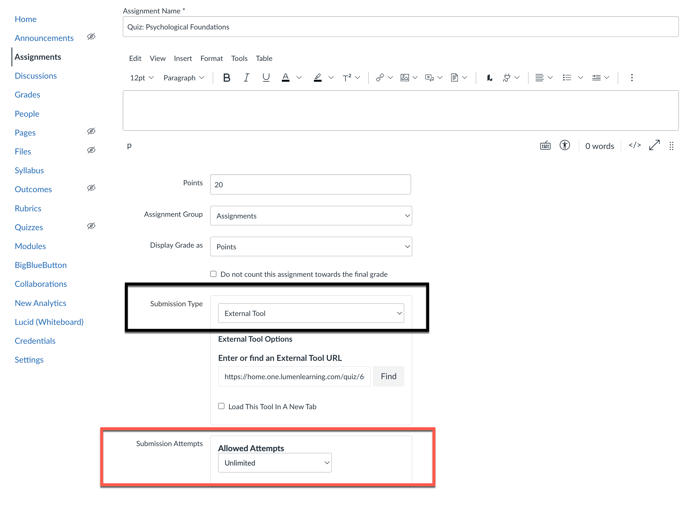
Task: Click Find button for External Tool
Action: coord(389,376)
